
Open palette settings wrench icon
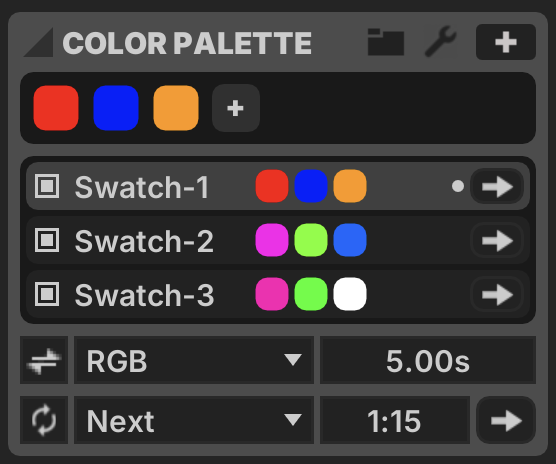click(441, 41)
